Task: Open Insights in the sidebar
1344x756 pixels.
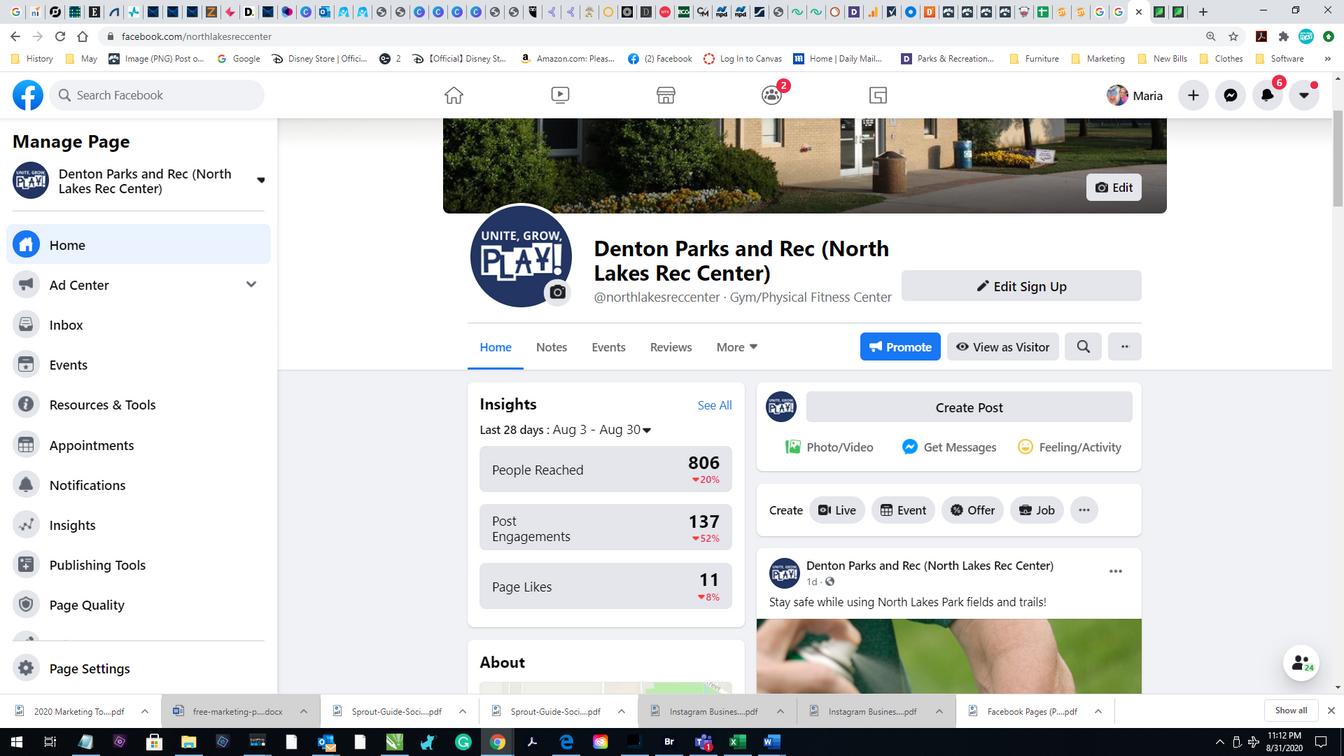Action: (x=138, y=525)
